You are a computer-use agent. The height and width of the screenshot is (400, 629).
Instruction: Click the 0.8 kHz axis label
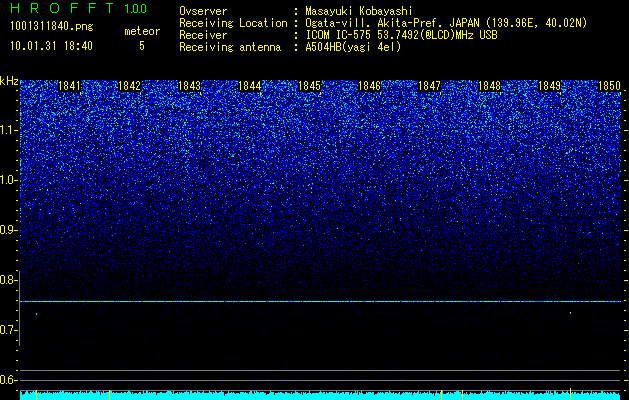coord(9,280)
